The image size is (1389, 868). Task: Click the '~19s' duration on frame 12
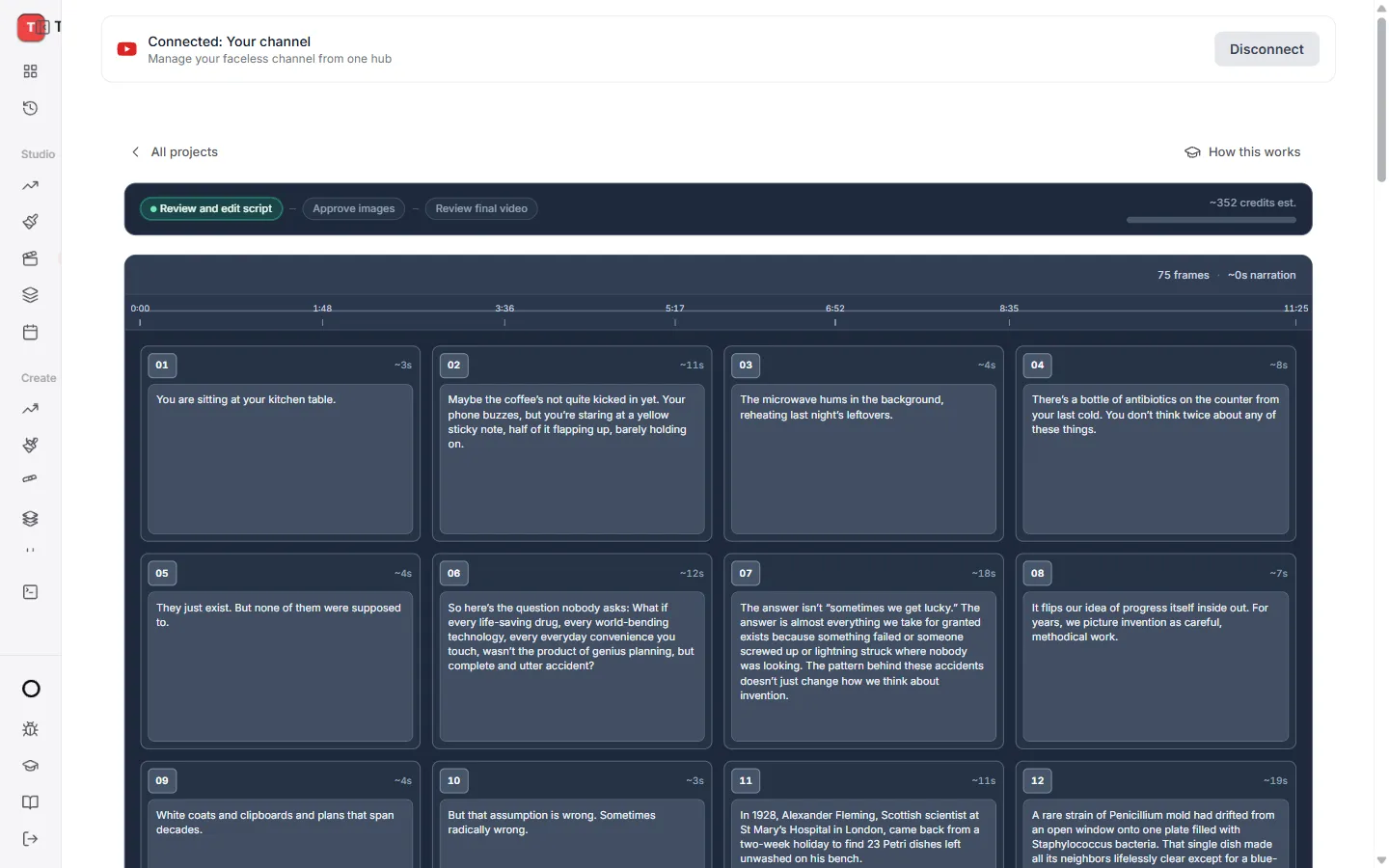pos(1275,780)
